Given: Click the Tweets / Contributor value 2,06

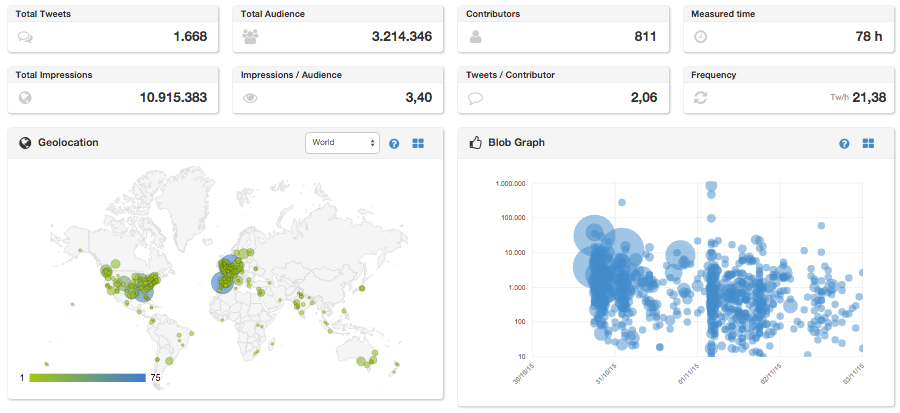Looking at the screenshot, I should tap(643, 98).
